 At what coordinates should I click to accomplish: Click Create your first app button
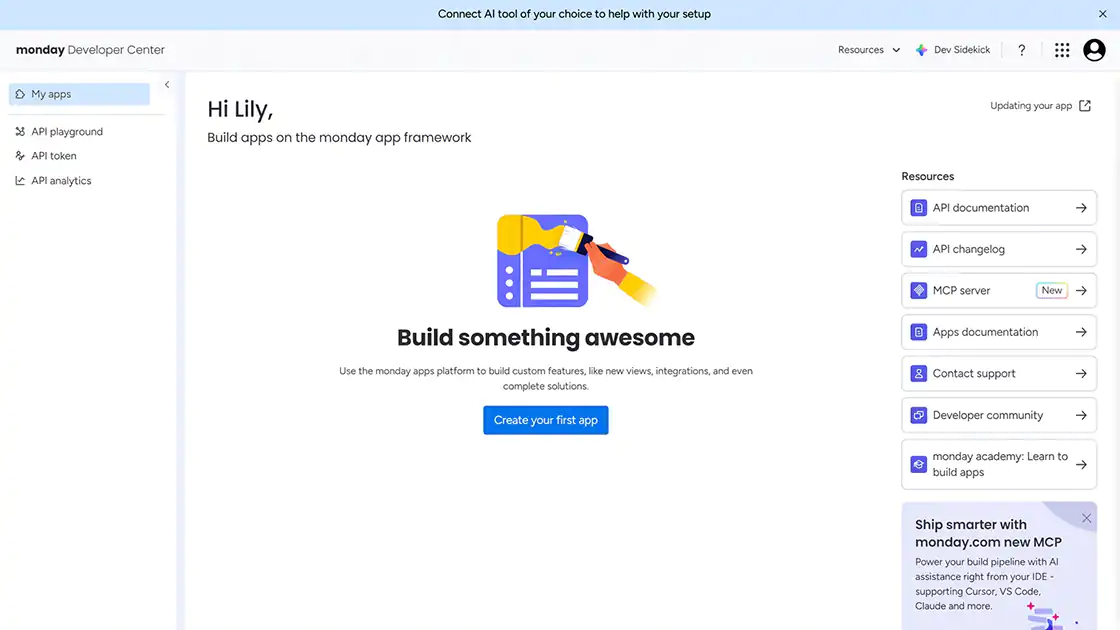pyautogui.click(x=546, y=420)
